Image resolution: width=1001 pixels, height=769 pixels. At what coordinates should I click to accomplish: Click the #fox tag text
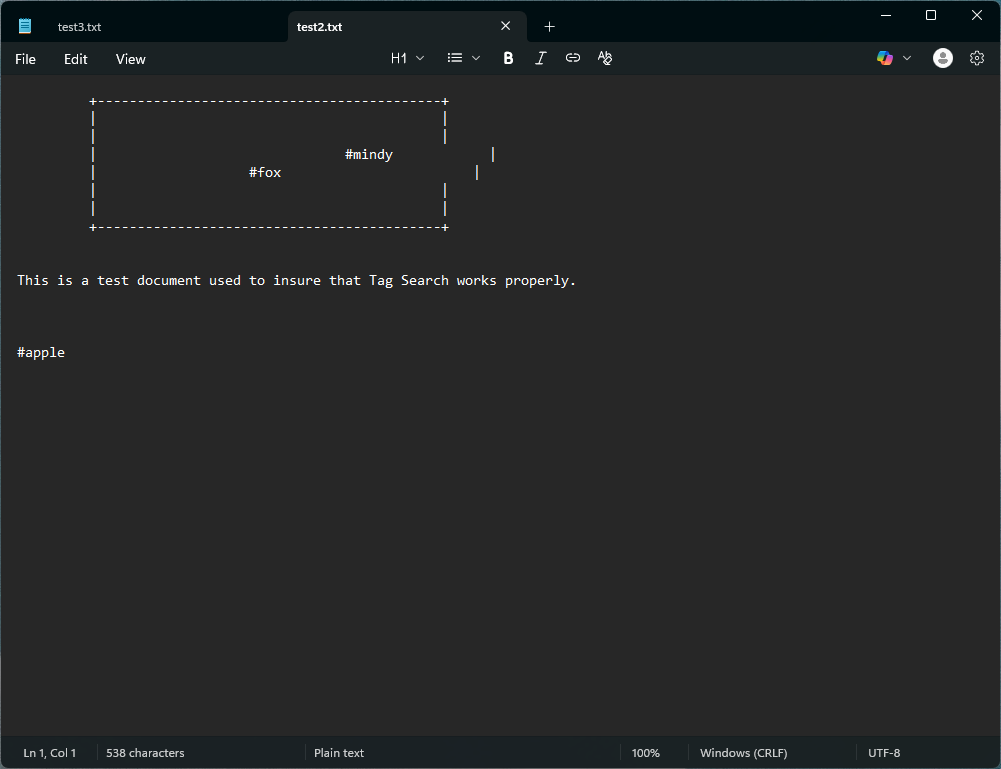click(x=265, y=172)
